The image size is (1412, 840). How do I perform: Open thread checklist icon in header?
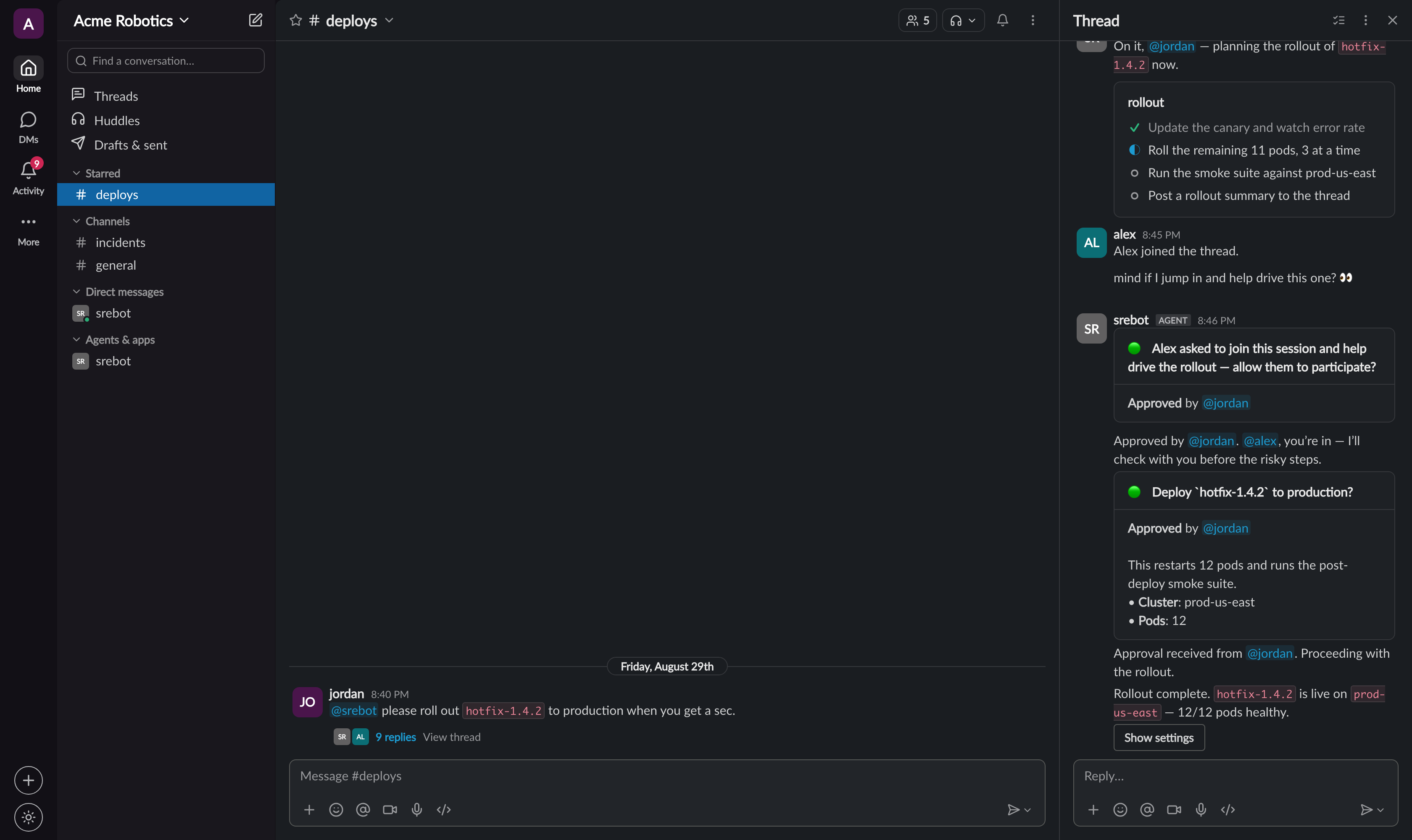(x=1338, y=21)
